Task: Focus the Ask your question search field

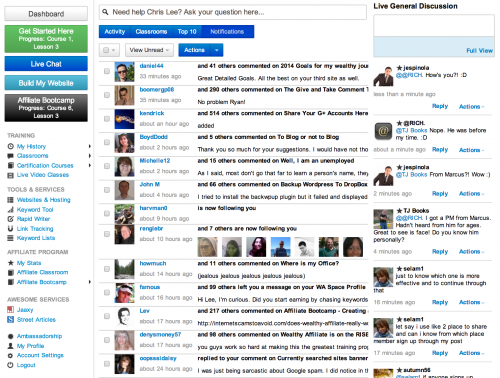Action: tap(233, 12)
